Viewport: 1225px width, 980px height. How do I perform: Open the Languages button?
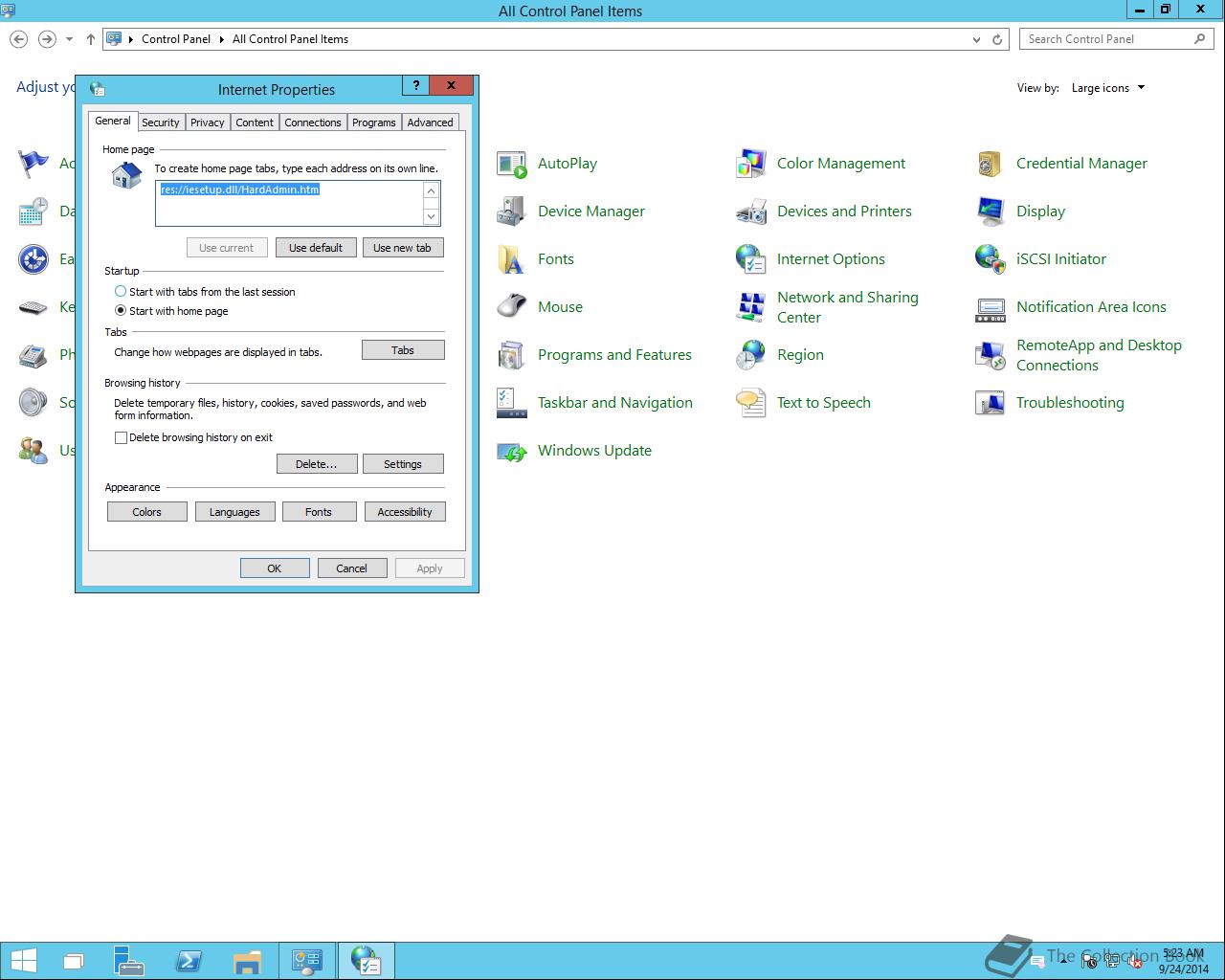click(234, 512)
